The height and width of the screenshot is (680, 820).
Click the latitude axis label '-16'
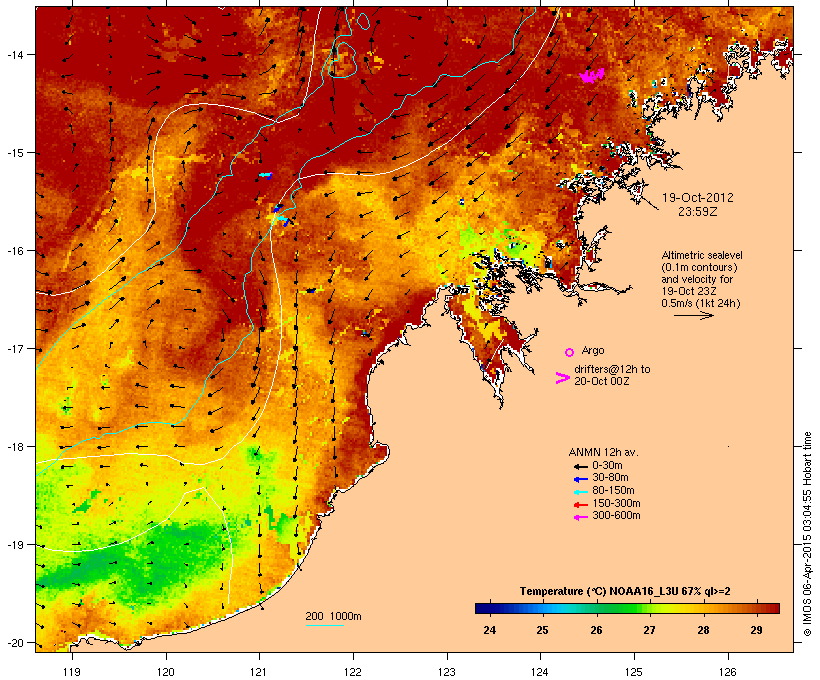click(x=14, y=251)
